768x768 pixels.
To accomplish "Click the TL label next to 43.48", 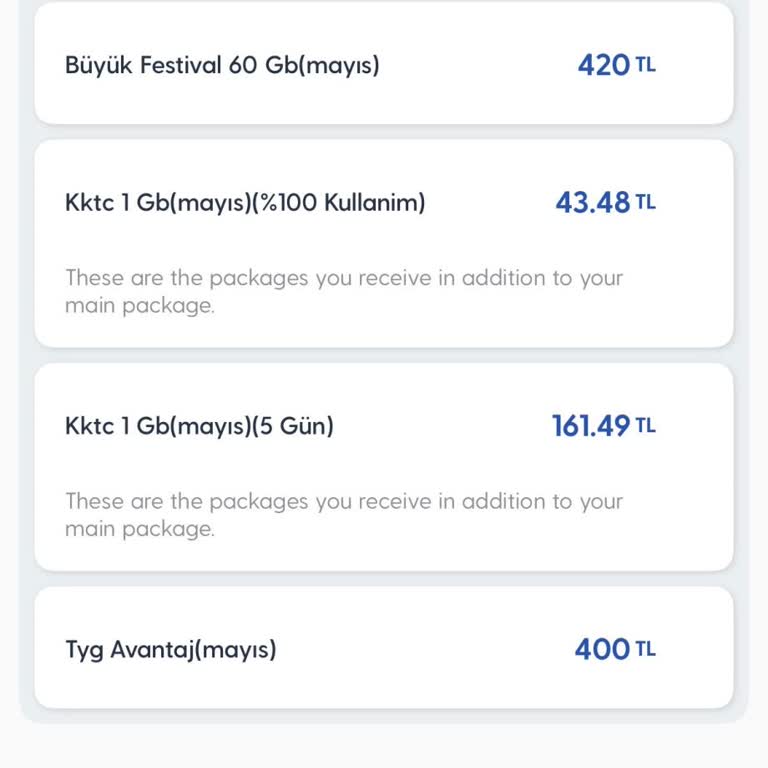I will pyautogui.click(x=646, y=202).
